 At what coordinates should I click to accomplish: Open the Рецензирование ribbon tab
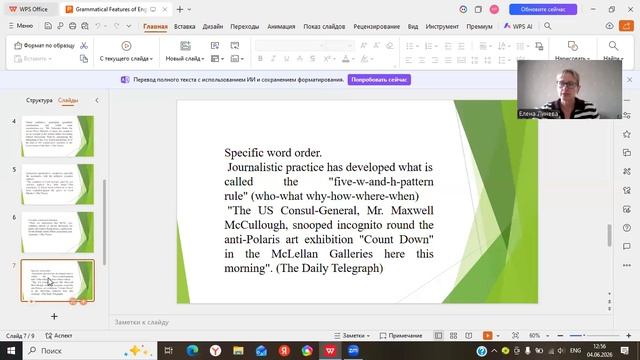click(x=376, y=26)
